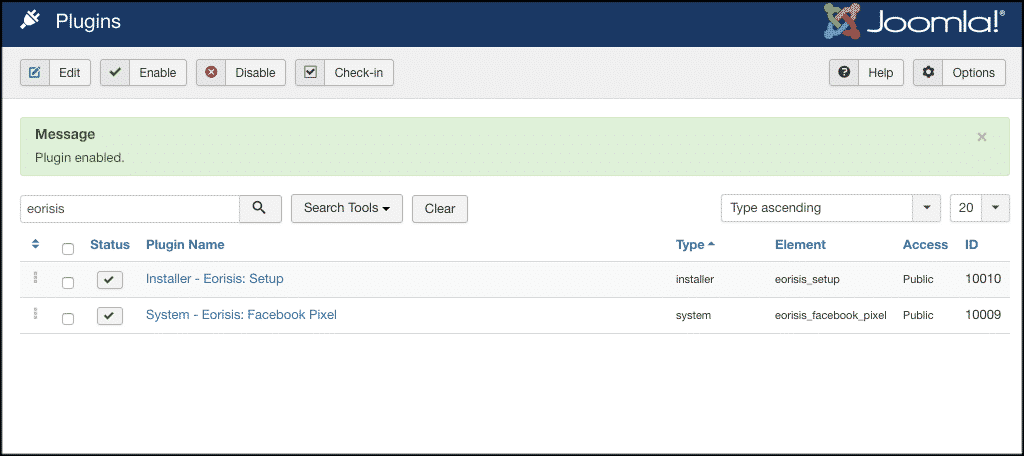This screenshot has height=456, width=1024.
Task: Open the sort dropdown arrow button
Action: pyautogui.click(x=927, y=208)
